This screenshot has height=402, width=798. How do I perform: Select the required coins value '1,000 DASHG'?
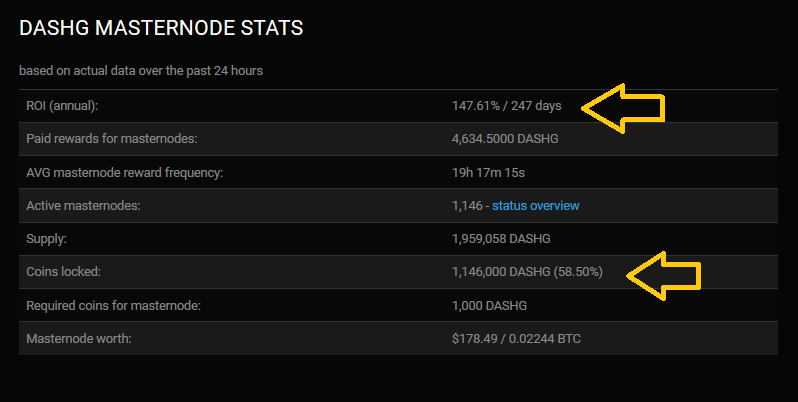tap(489, 306)
